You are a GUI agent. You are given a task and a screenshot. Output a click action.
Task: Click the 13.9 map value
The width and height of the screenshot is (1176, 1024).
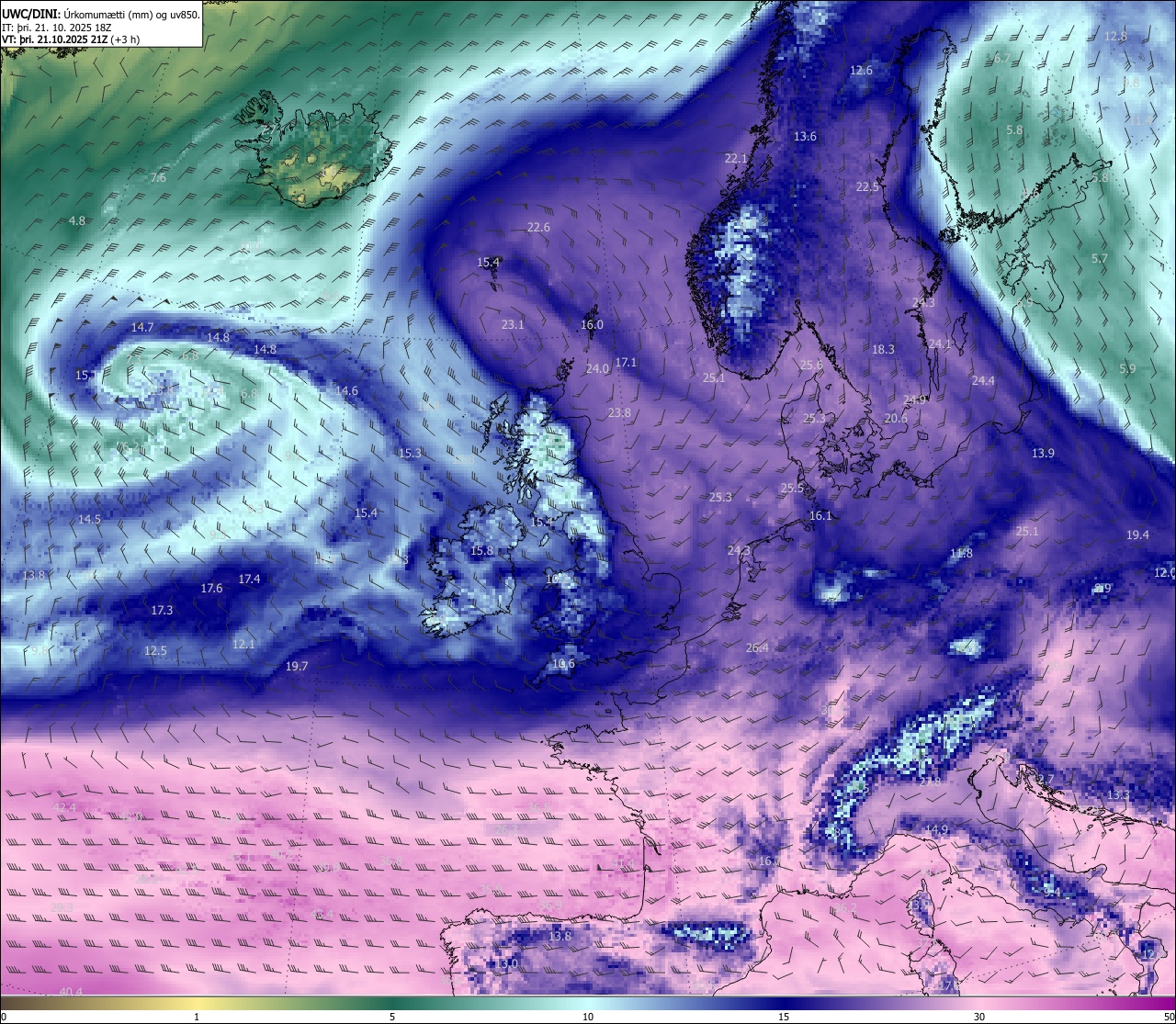[1043, 454]
